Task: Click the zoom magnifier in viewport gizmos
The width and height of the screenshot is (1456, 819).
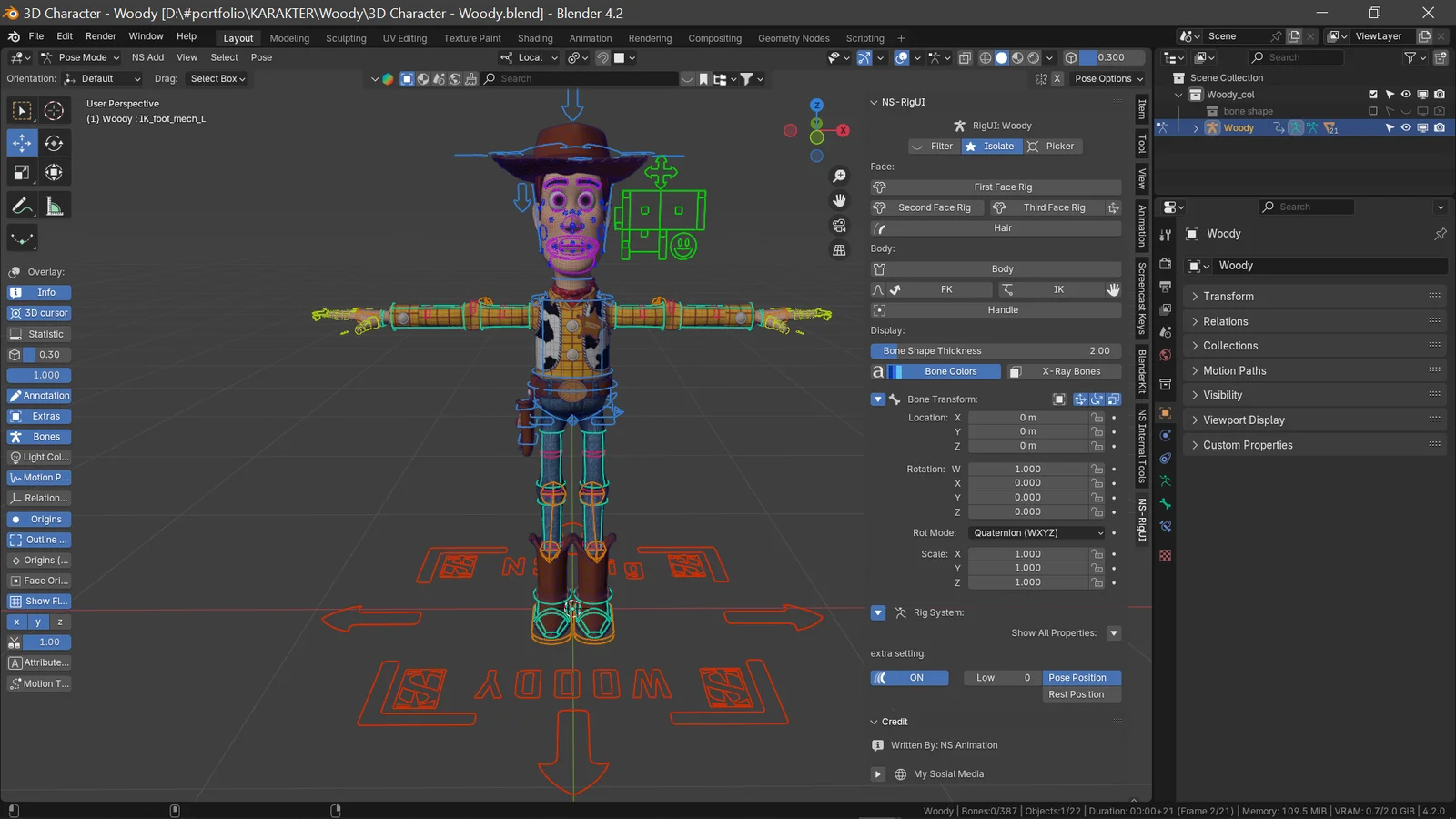Action: 838,175
